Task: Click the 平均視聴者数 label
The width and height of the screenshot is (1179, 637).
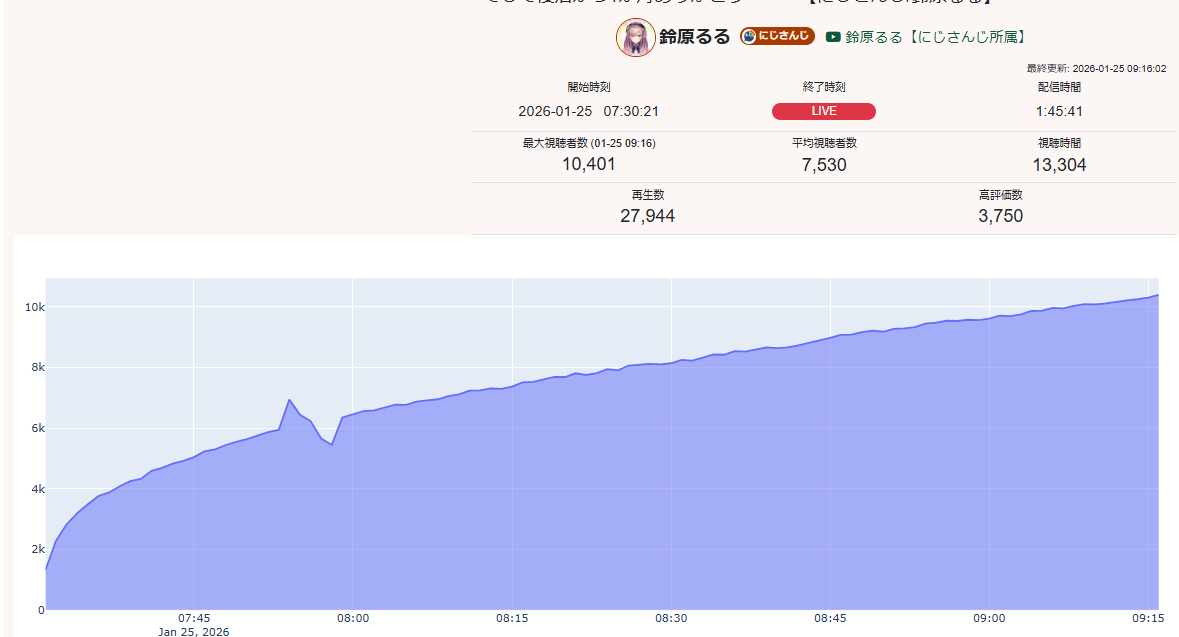Action: 823,143
